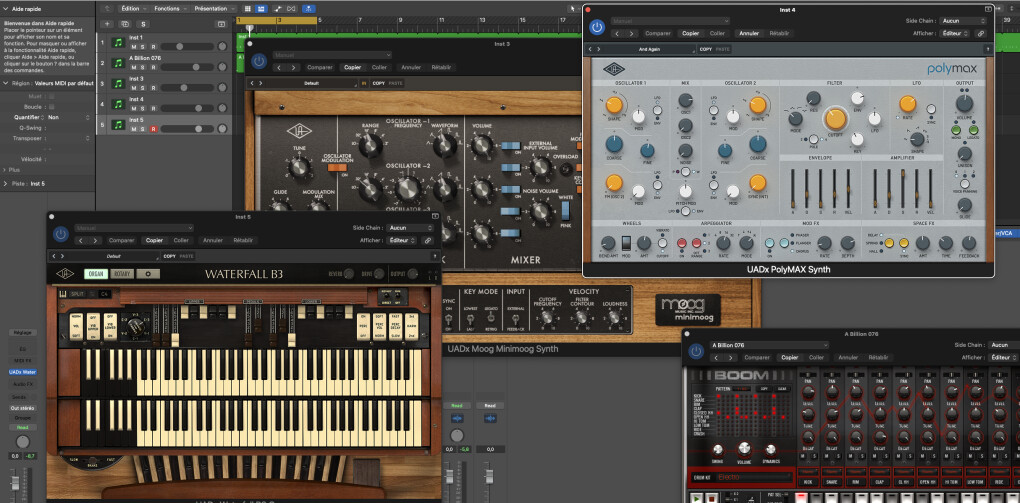Click the link icon in Waterfall B3 window
The height and width of the screenshot is (503, 1020).
tap(427, 240)
